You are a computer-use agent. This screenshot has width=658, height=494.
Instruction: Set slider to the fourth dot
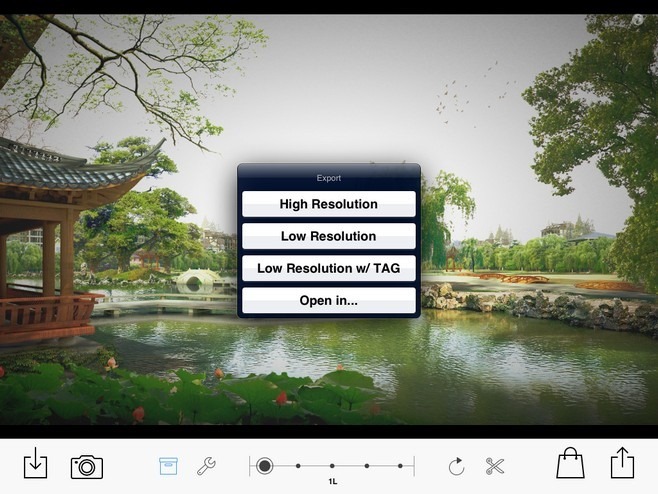367,466
